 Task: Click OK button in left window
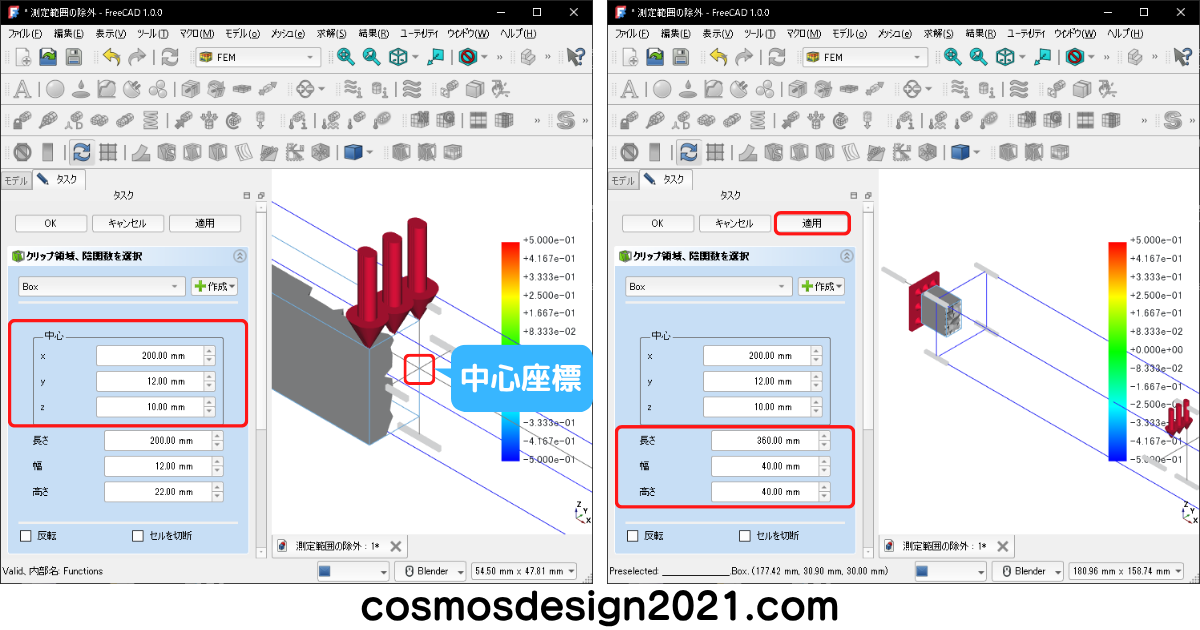50,223
